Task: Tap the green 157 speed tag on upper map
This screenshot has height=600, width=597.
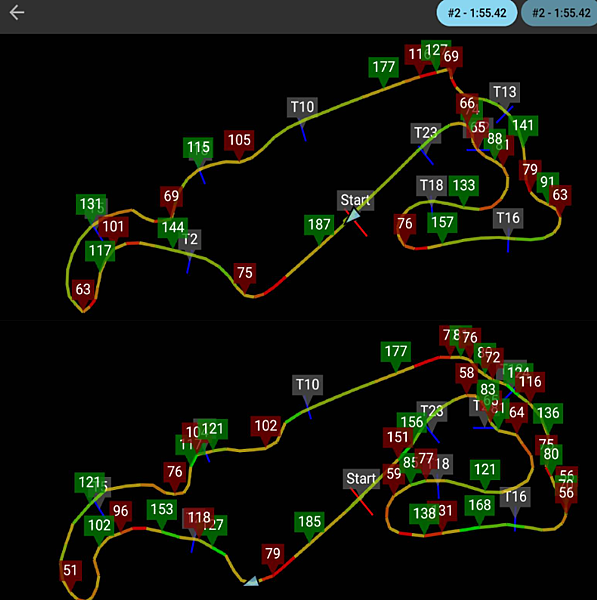Action: coord(442,222)
